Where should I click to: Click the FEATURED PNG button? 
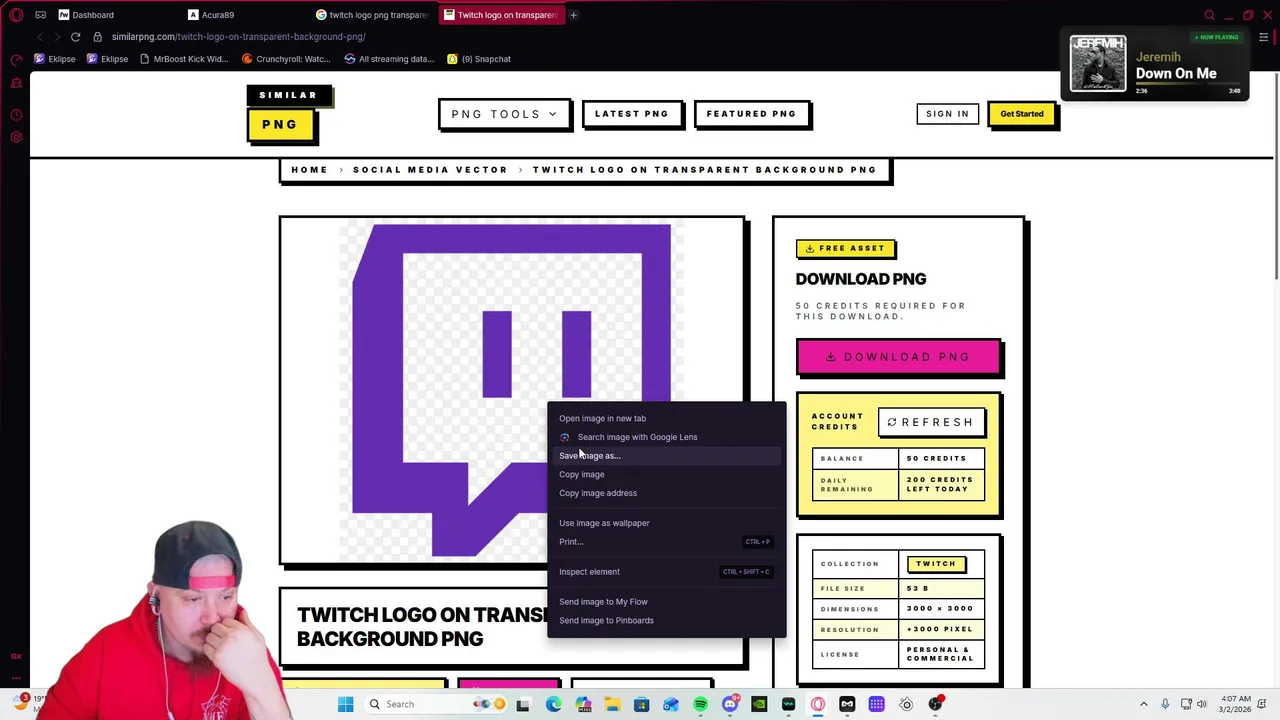tap(751, 114)
